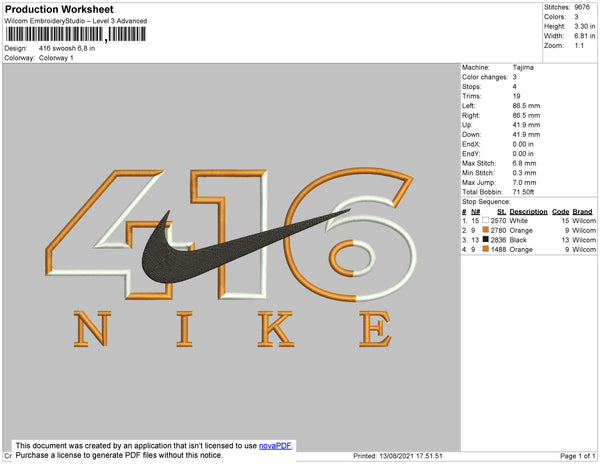Click the 'Brand' column header
The width and height of the screenshot is (600, 464).
[x=582, y=212]
